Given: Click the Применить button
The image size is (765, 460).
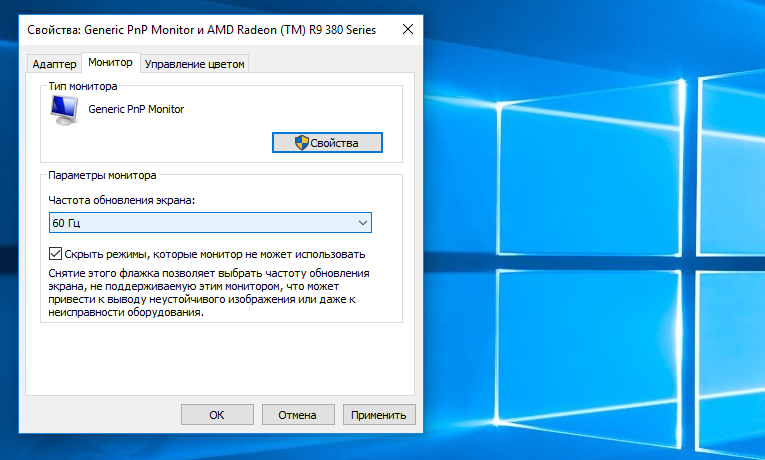Looking at the screenshot, I should (x=379, y=414).
